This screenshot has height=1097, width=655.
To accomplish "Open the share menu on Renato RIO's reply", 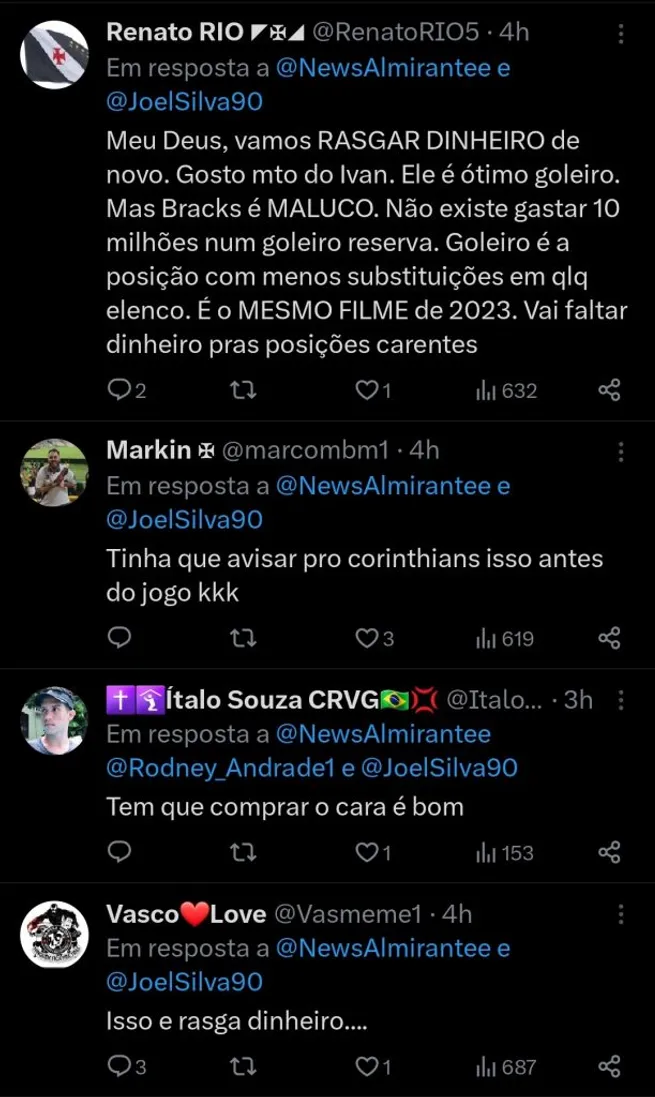I will coord(606,391).
